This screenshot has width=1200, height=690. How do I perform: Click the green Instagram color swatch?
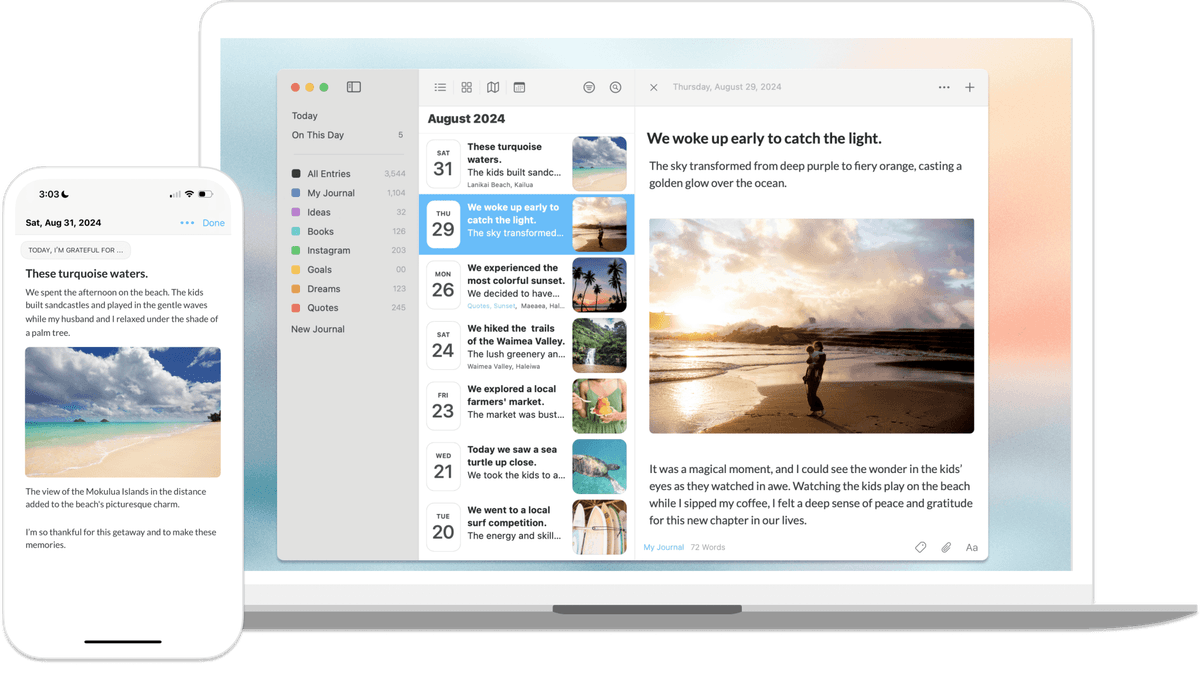(x=296, y=250)
